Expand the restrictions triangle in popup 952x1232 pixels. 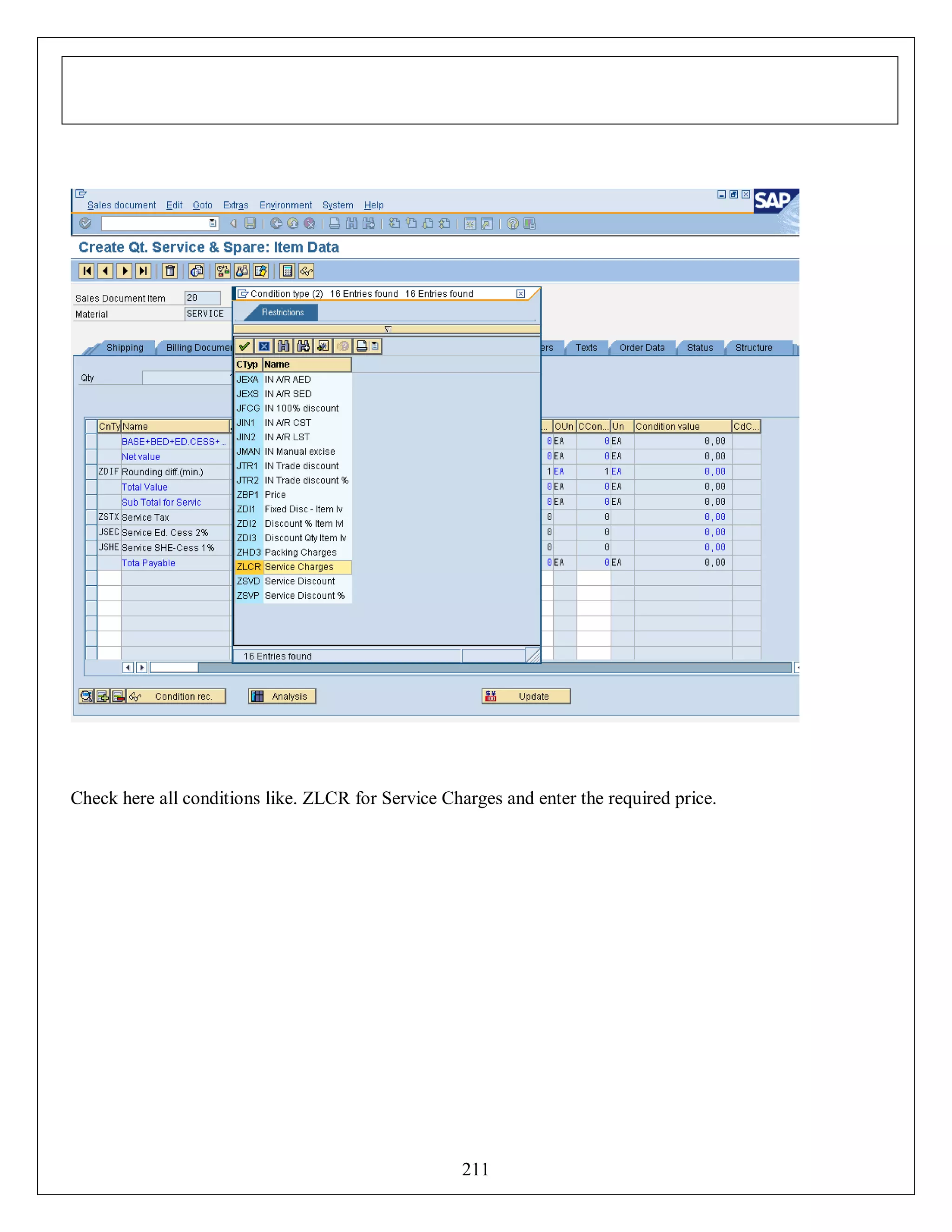click(x=388, y=329)
